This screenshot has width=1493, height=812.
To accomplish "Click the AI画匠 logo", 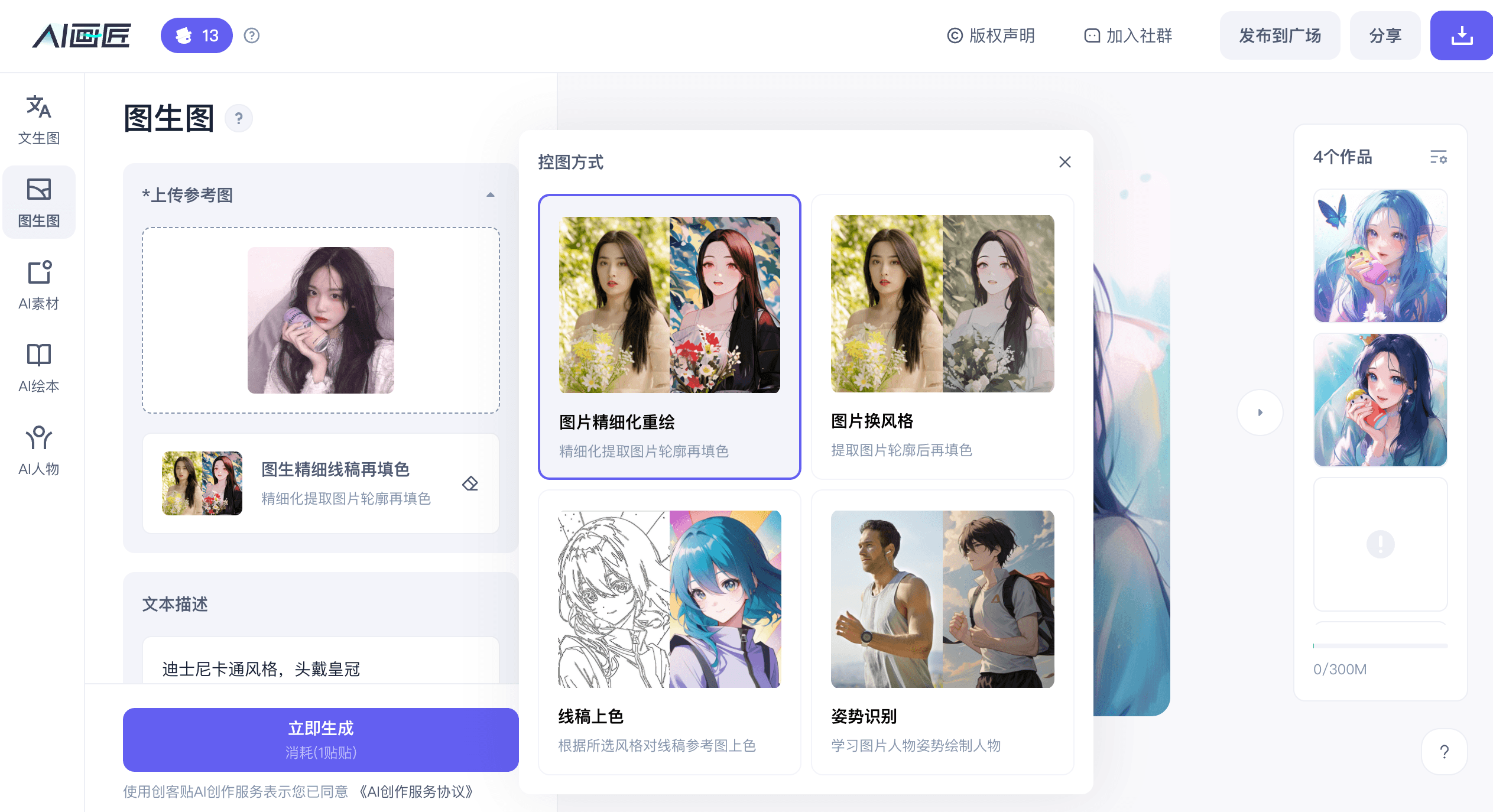I will point(82,35).
